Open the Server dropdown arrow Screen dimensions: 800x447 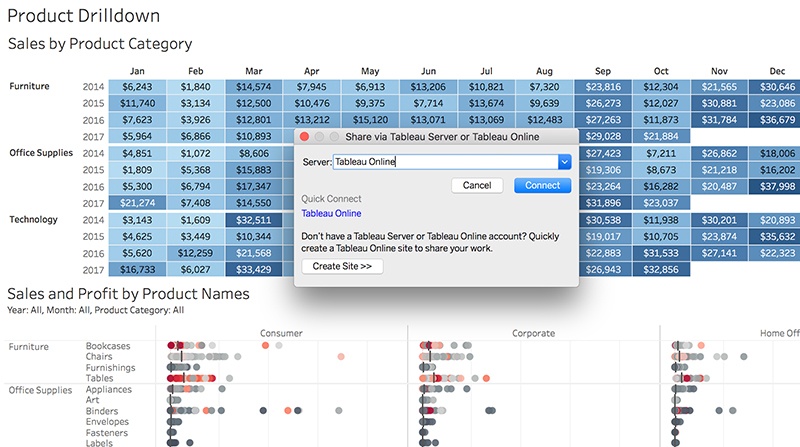click(564, 161)
